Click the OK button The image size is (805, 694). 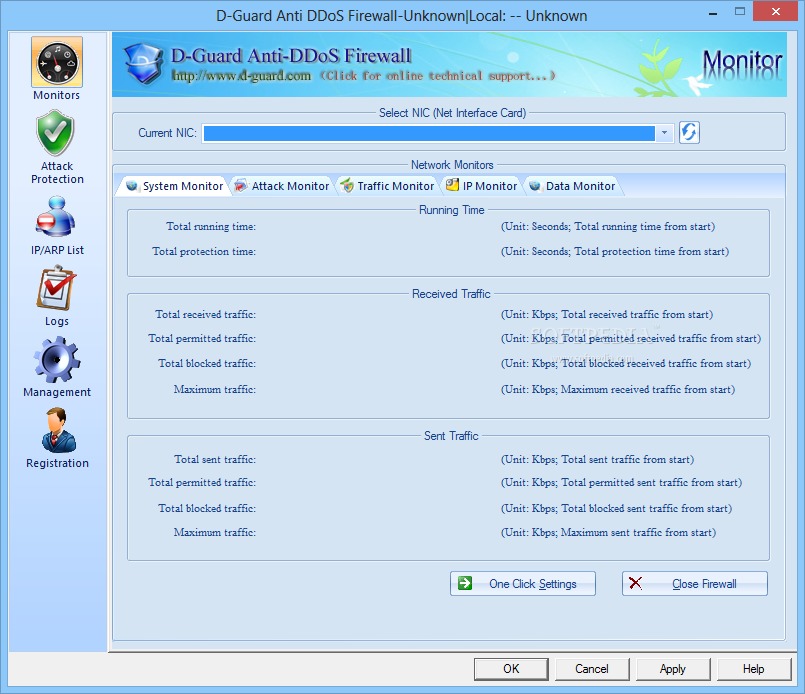(511, 669)
